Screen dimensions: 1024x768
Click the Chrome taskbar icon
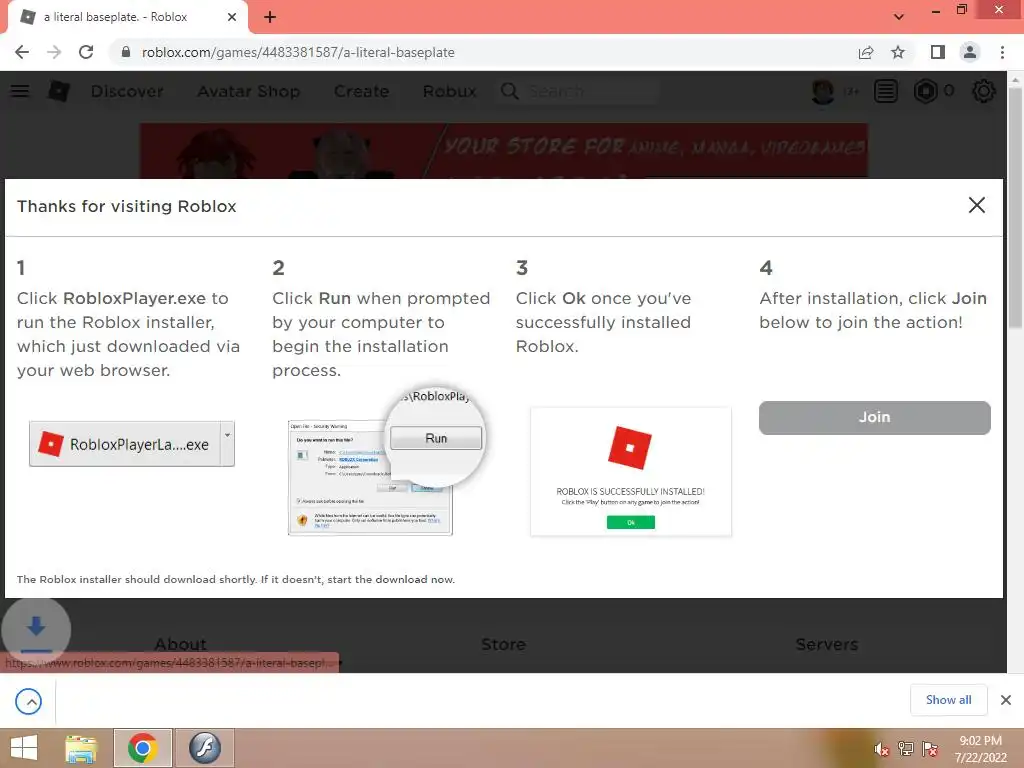tap(142, 748)
